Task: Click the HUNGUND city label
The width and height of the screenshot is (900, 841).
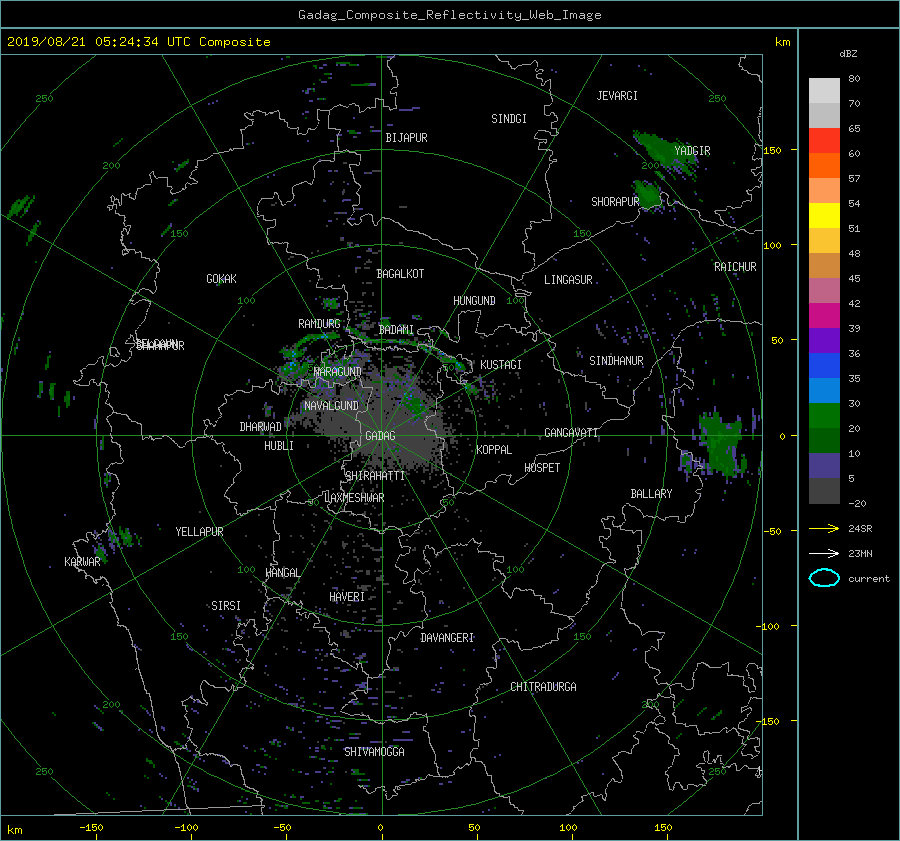Action: 474,301
